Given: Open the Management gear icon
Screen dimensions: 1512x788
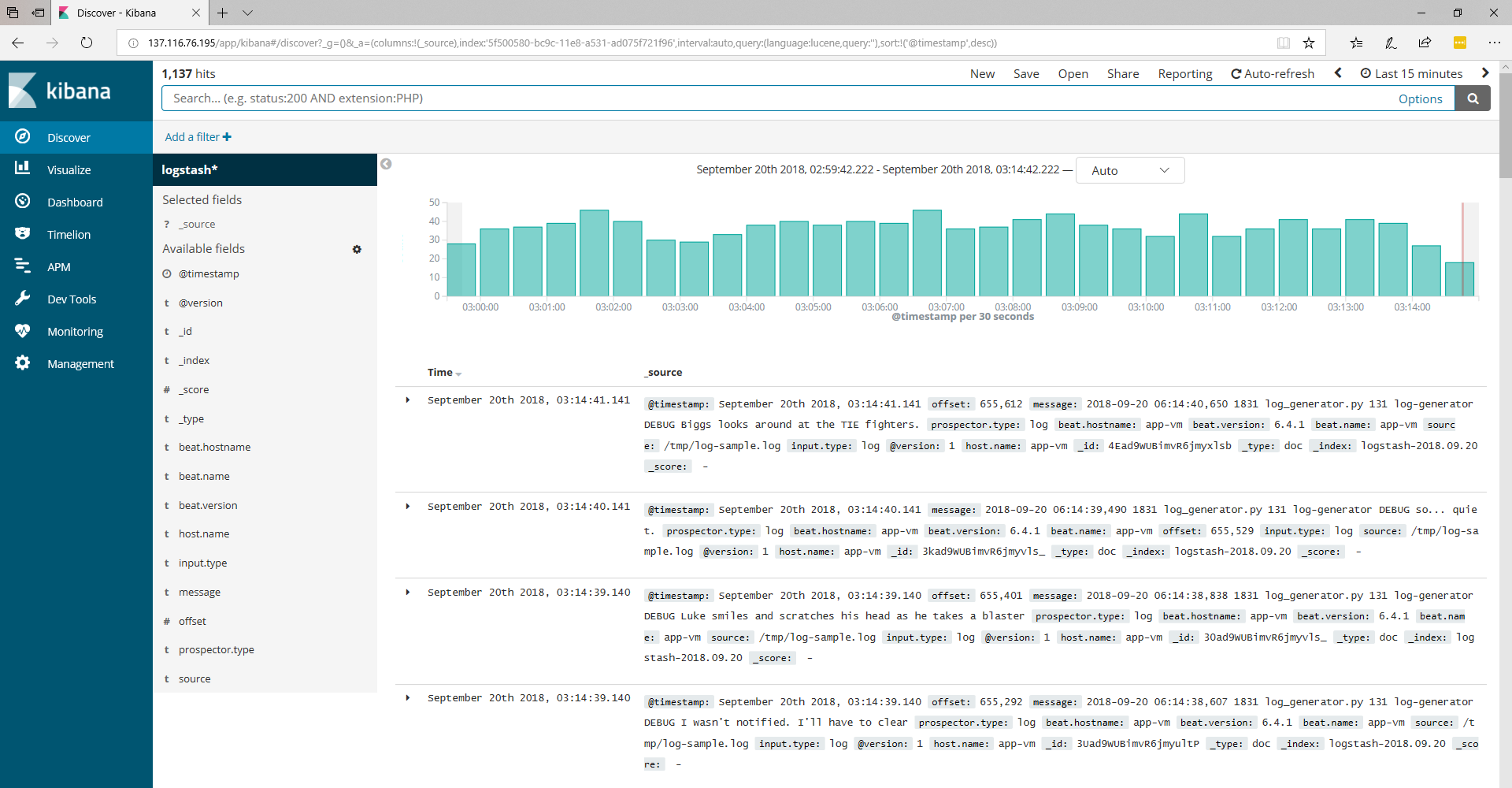Looking at the screenshot, I should (23, 362).
